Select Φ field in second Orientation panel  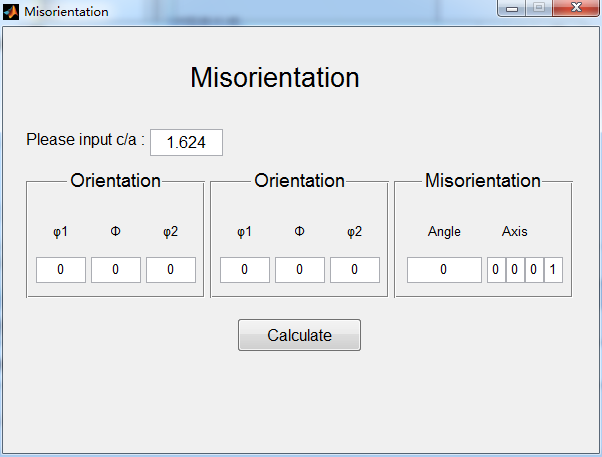[300, 270]
